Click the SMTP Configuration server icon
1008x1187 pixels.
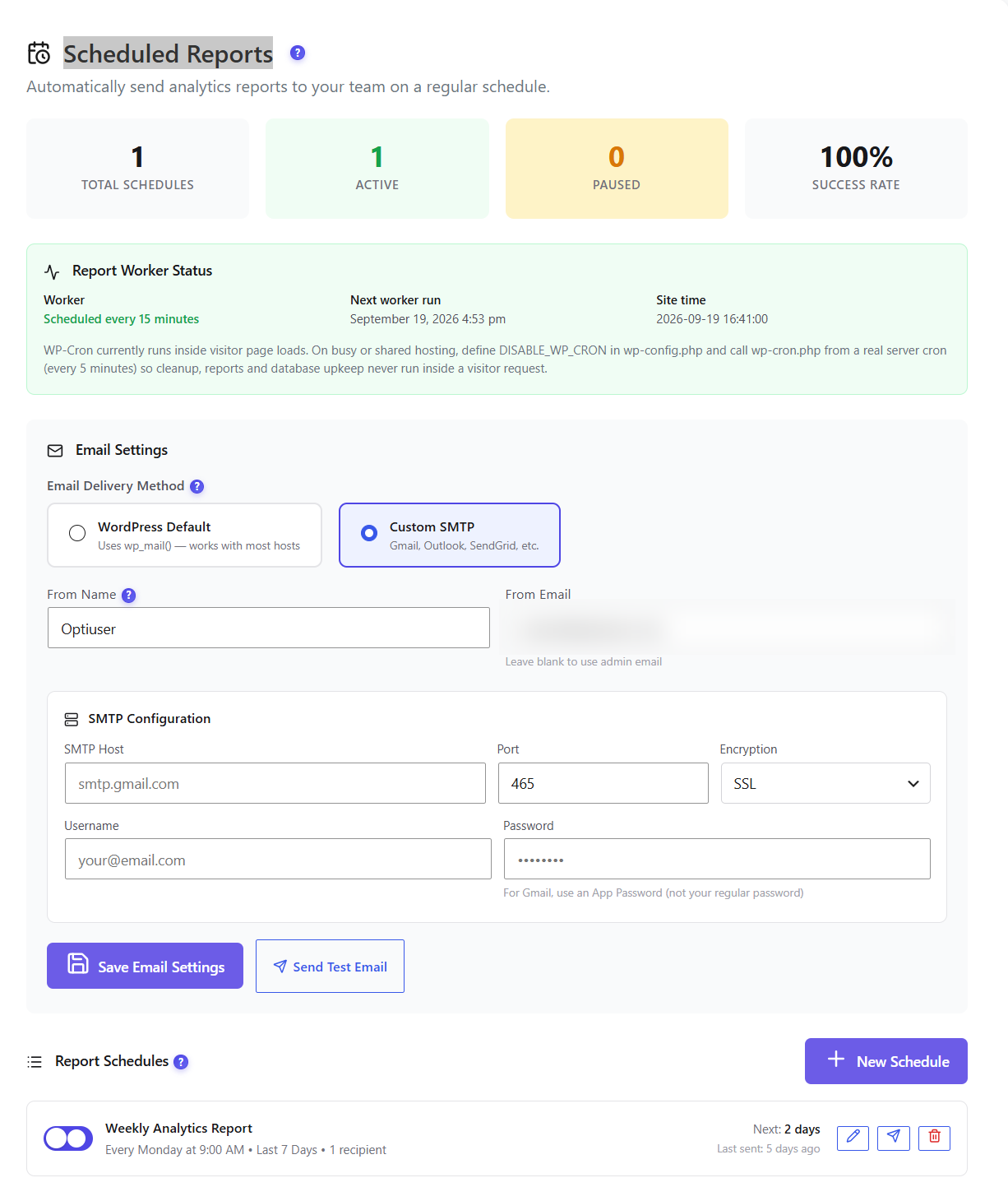72,719
